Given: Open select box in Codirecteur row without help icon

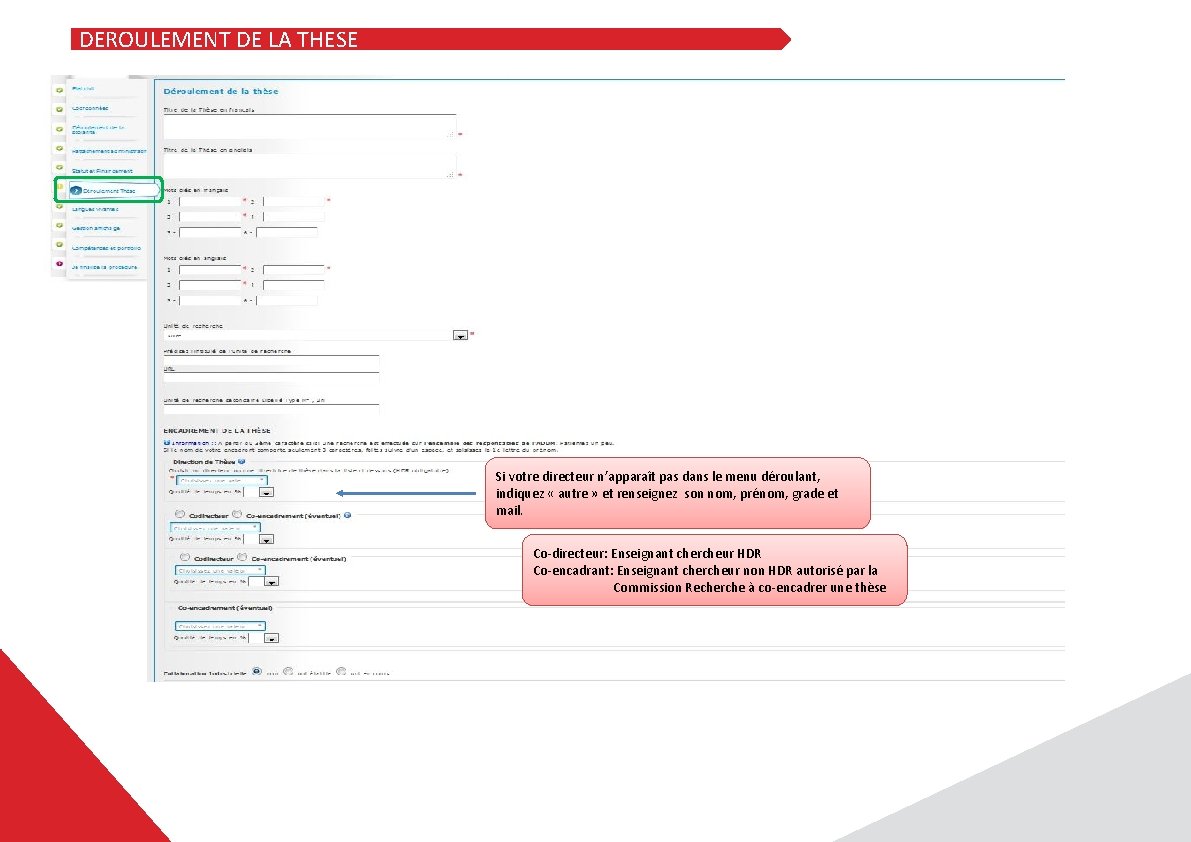Looking at the screenshot, I should (220, 570).
